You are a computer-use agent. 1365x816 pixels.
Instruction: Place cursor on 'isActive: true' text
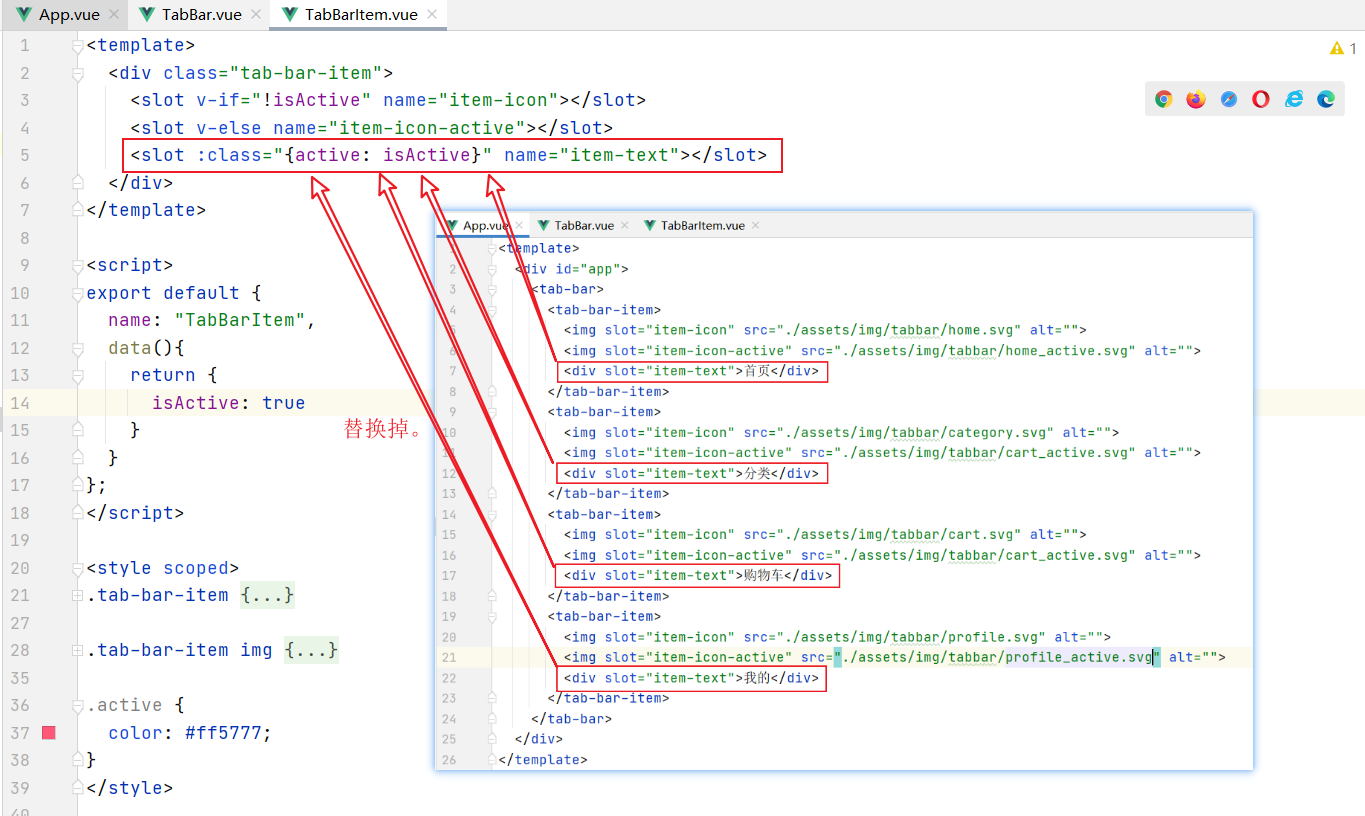228,403
